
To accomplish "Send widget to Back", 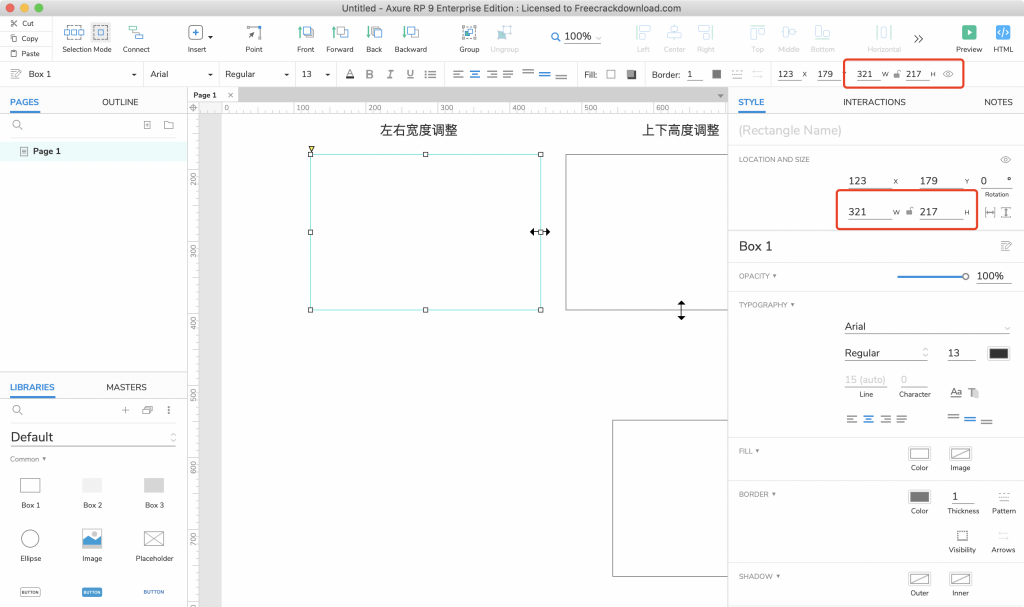I will [374, 33].
